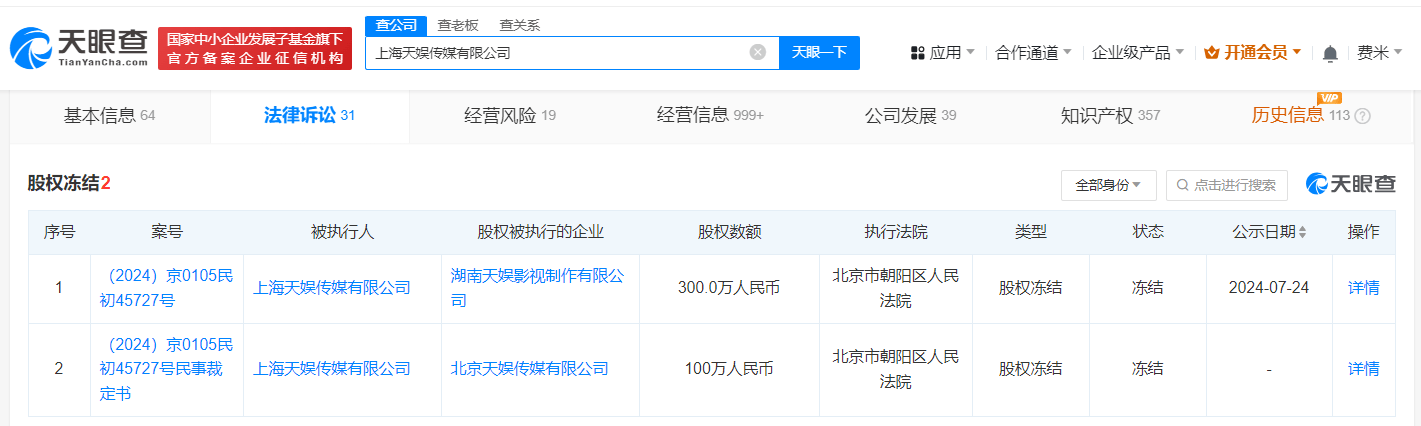Open the 全部身份 filter dropdown
1421x426 pixels.
(1108, 185)
